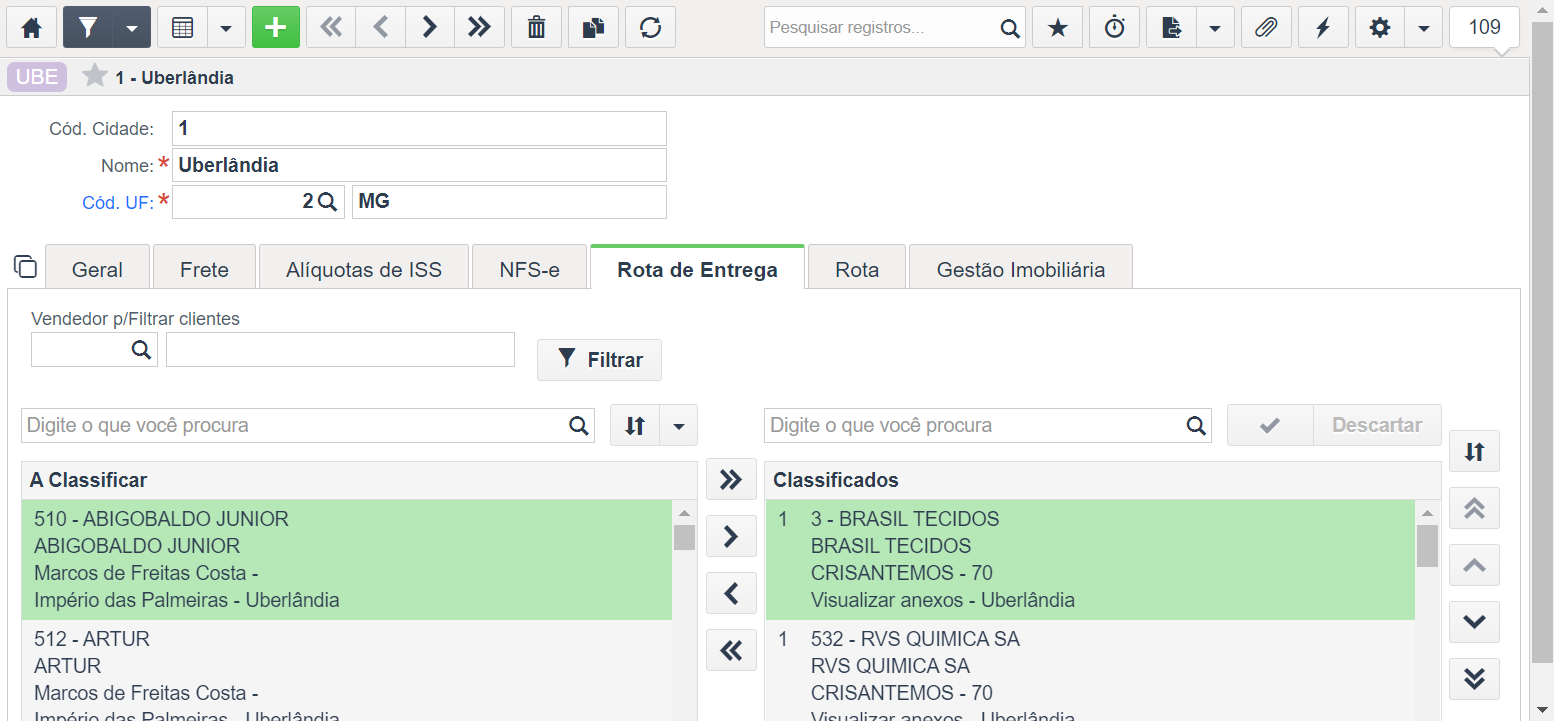
Task: Edit the Nome field Uberlândia
Action: coord(419,165)
